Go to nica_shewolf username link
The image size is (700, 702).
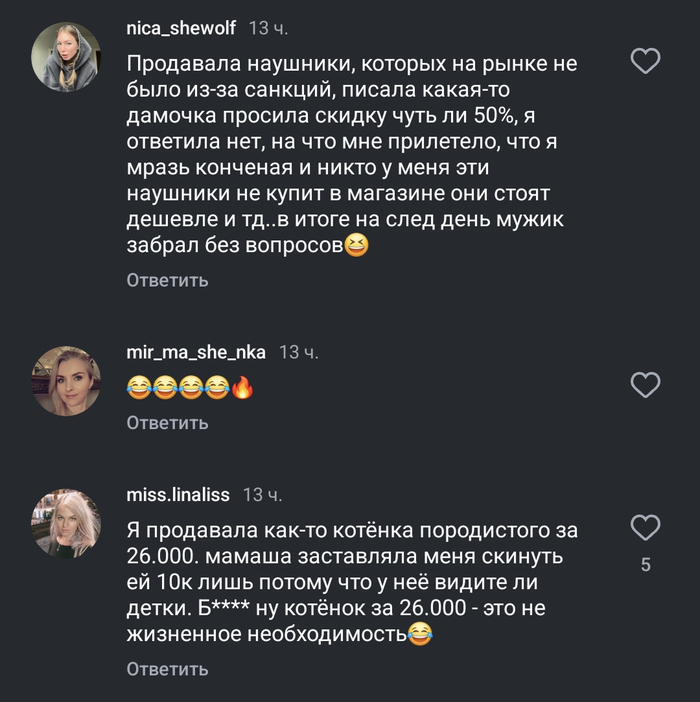pyautogui.click(x=181, y=27)
